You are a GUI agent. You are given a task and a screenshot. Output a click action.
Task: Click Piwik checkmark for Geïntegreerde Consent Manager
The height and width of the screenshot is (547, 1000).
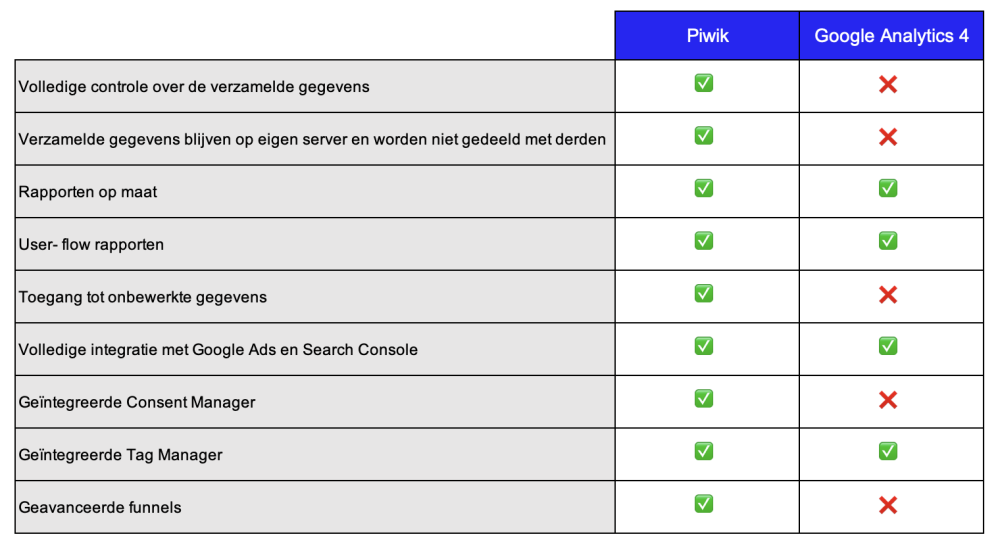(x=703, y=398)
